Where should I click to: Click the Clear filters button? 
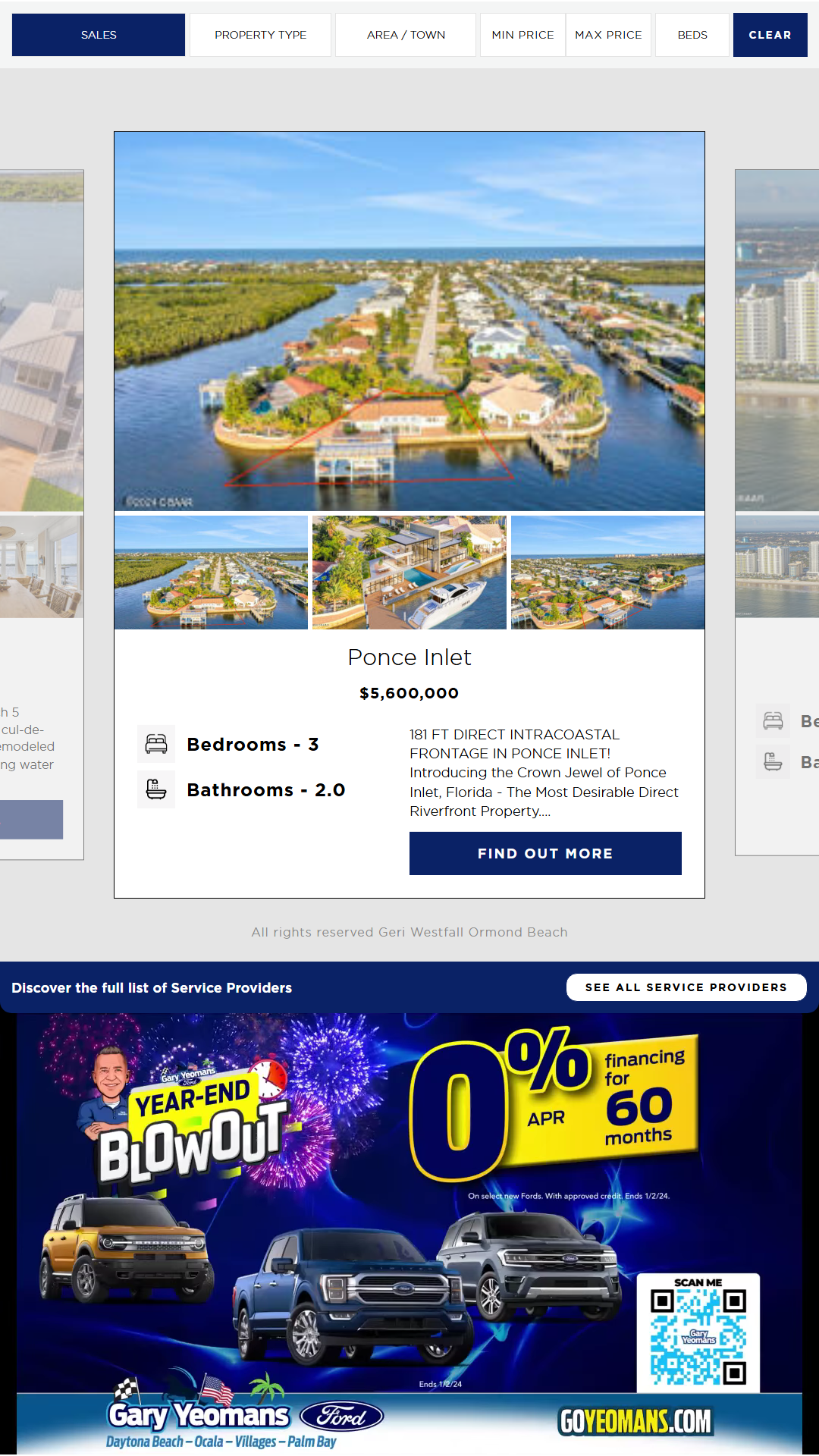pyautogui.click(x=770, y=35)
